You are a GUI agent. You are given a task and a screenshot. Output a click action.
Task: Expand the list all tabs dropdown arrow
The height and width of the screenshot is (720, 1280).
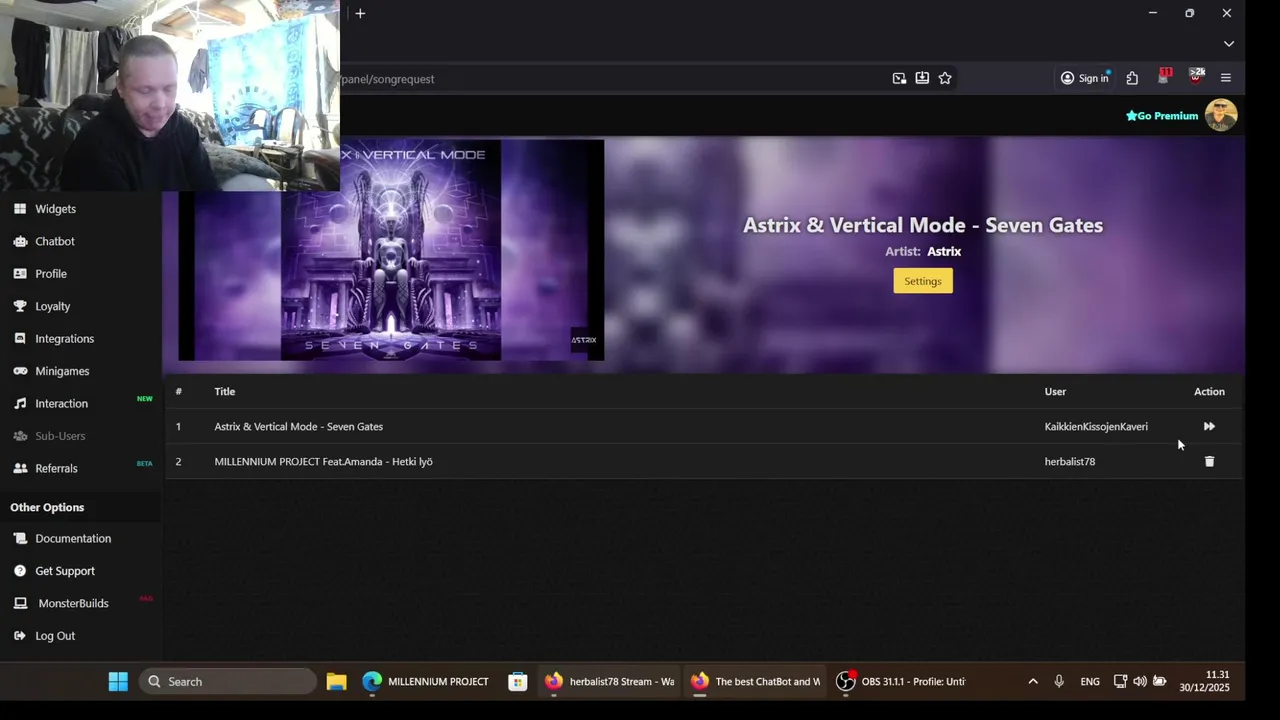[1229, 44]
